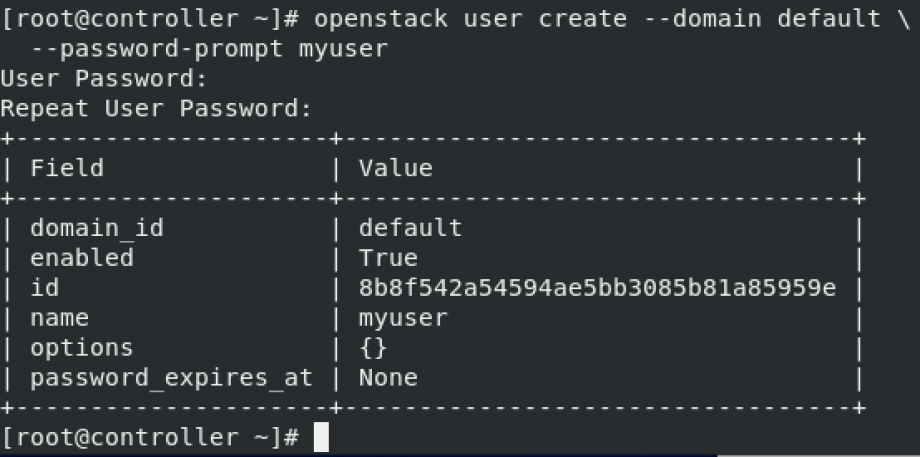Click the 'default' value for domain_id
Screen dimensions: 920x457
pos(410,228)
